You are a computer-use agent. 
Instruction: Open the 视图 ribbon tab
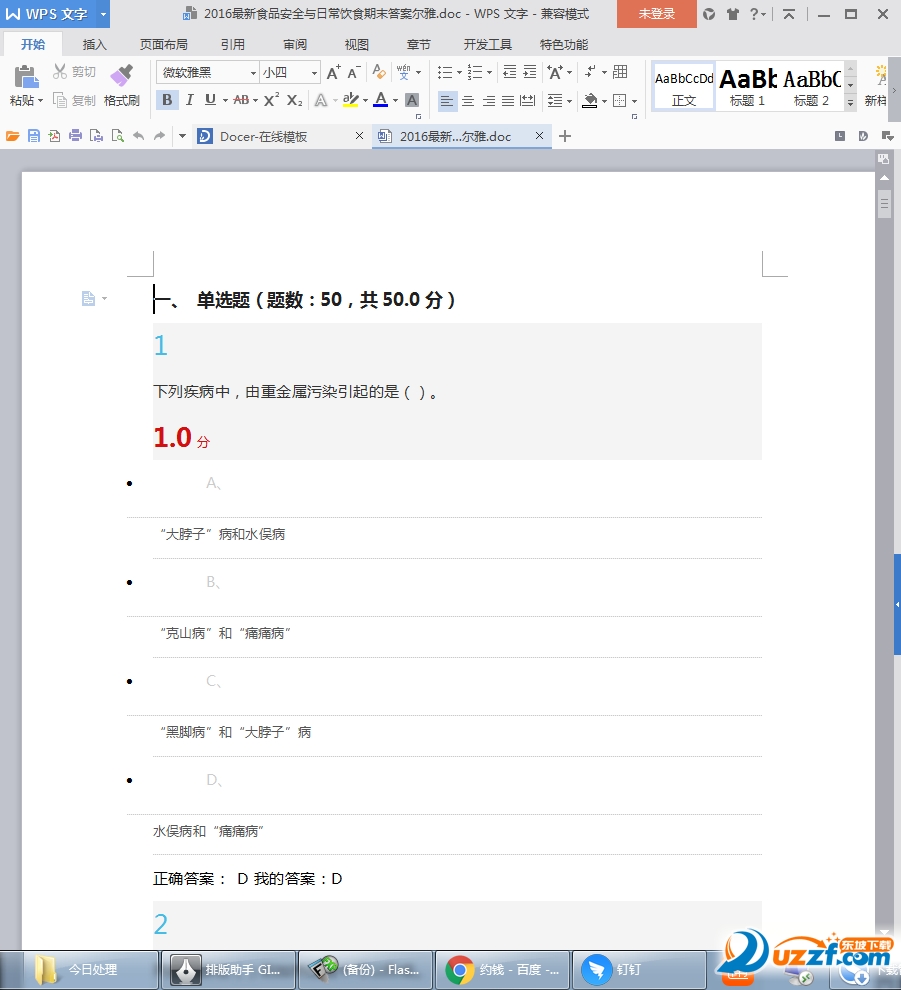point(357,44)
